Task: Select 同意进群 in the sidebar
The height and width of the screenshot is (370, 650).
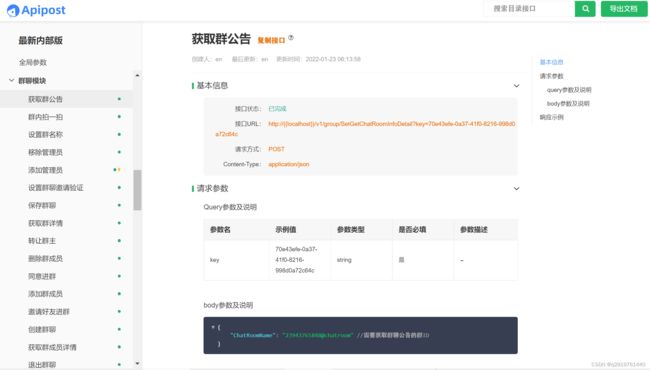Action: coord(66,276)
